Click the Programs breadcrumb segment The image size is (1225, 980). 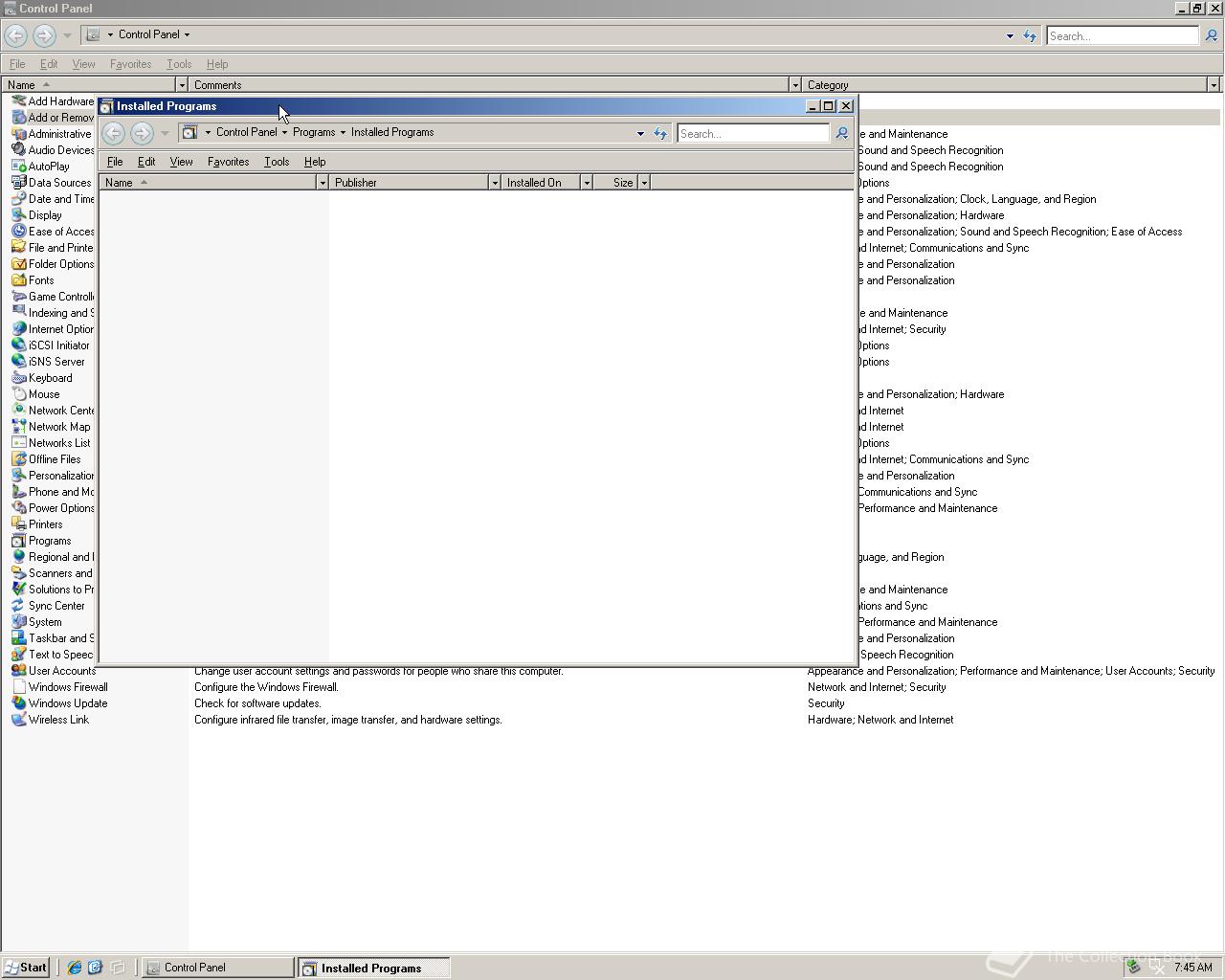[x=314, y=133]
